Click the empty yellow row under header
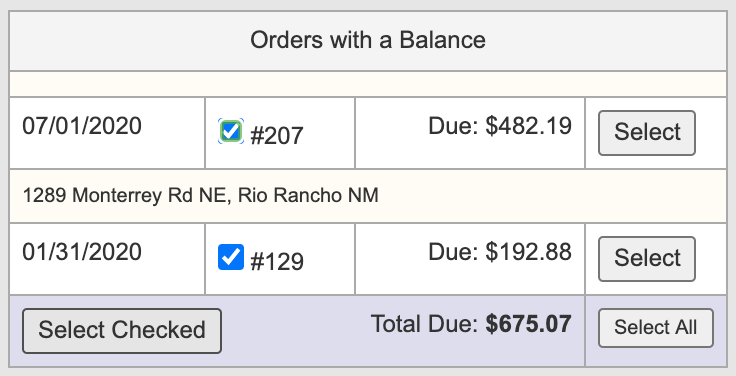The image size is (736, 376). point(368,84)
